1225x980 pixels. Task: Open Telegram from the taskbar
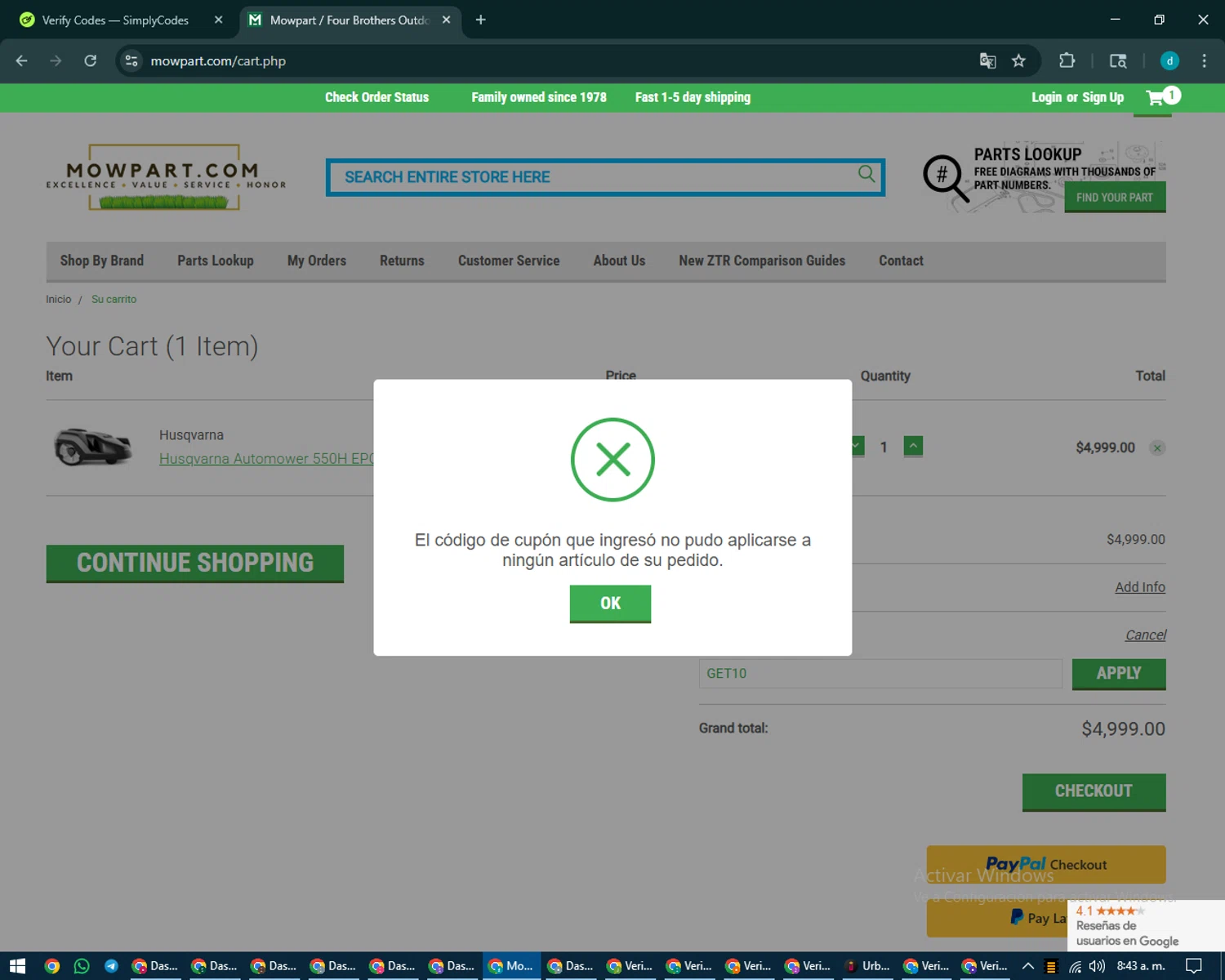(111, 966)
